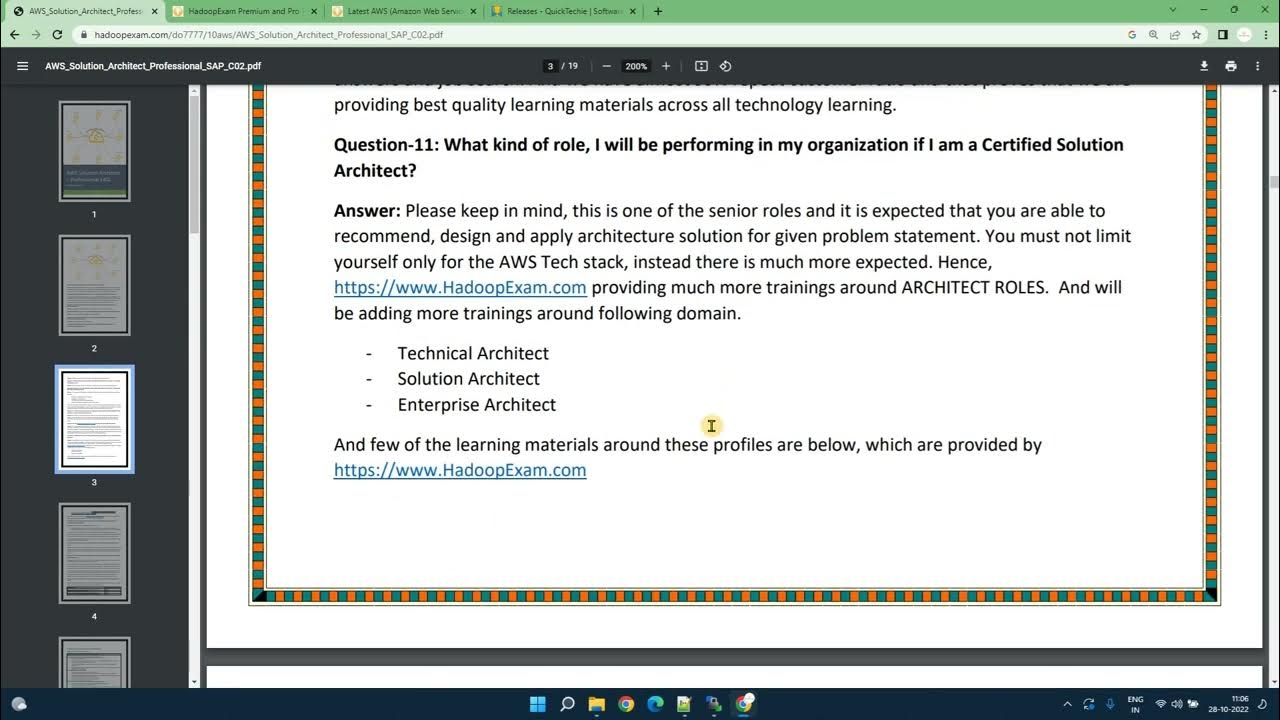The height and width of the screenshot is (720, 1280).
Task: Show hidden system tray icons
Action: coord(1067,704)
